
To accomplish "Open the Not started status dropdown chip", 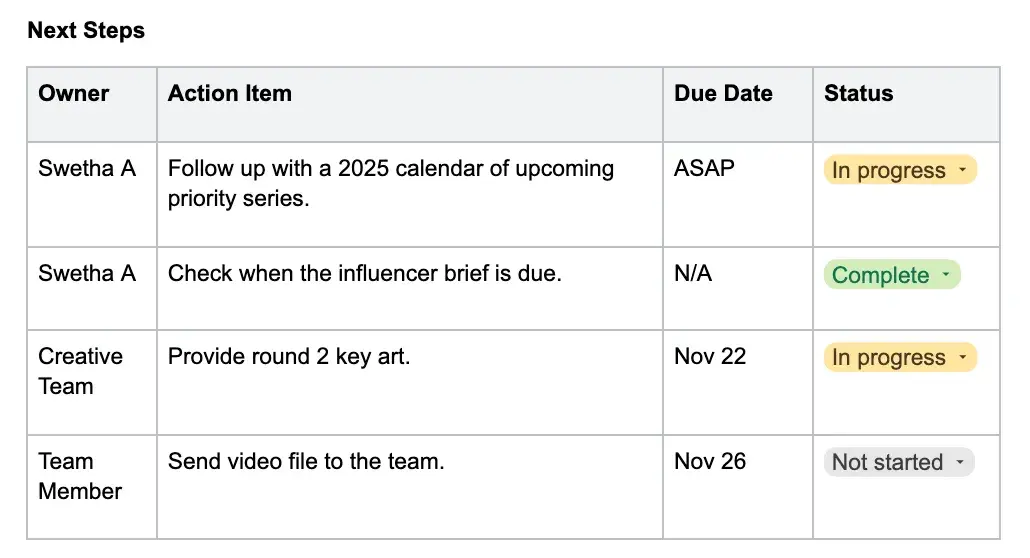I will click(897, 463).
